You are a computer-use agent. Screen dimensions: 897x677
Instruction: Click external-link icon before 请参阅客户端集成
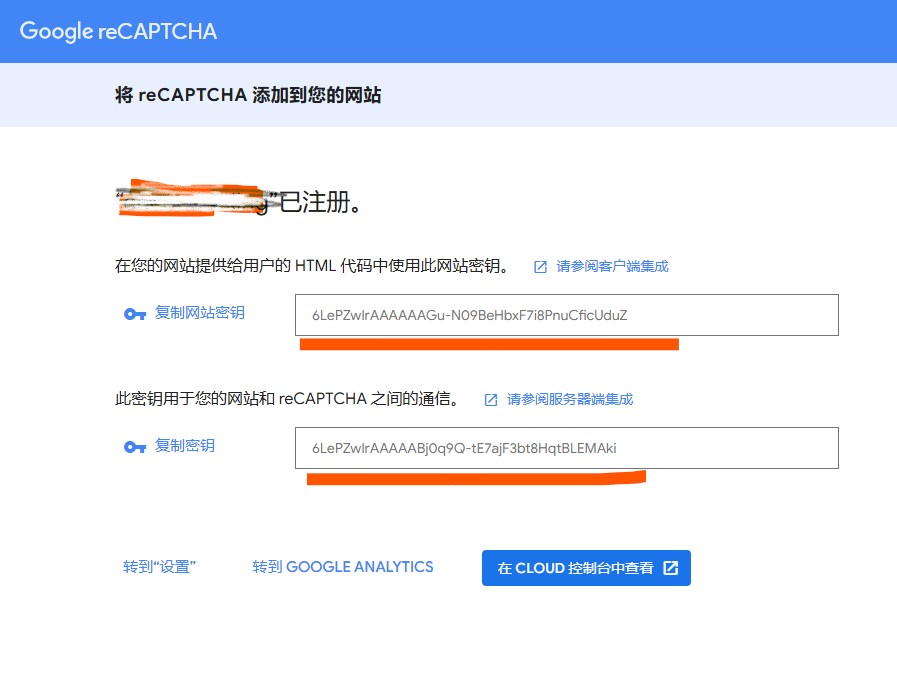[540, 267]
